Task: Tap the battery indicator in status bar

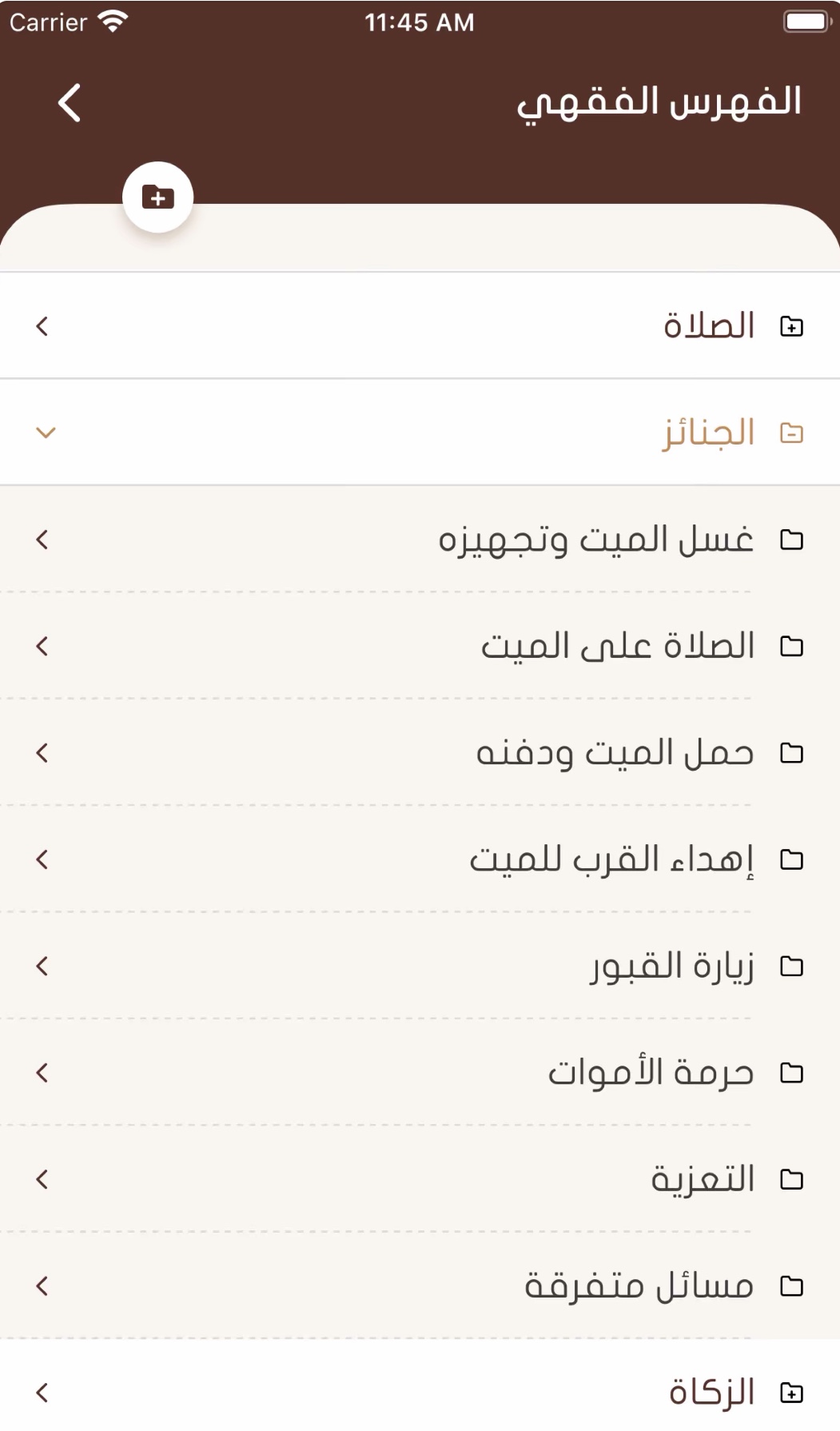Action: pyautogui.click(x=807, y=22)
